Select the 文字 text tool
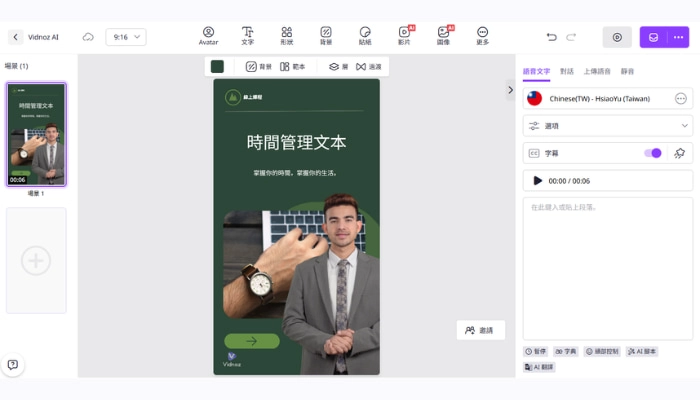The image size is (700, 400). point(247,36)
